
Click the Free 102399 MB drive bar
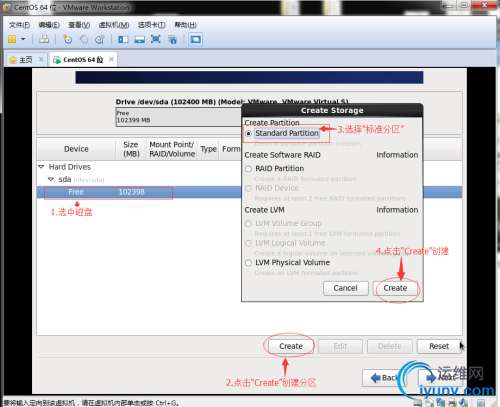pyautogui.click(x=178, y=117)
